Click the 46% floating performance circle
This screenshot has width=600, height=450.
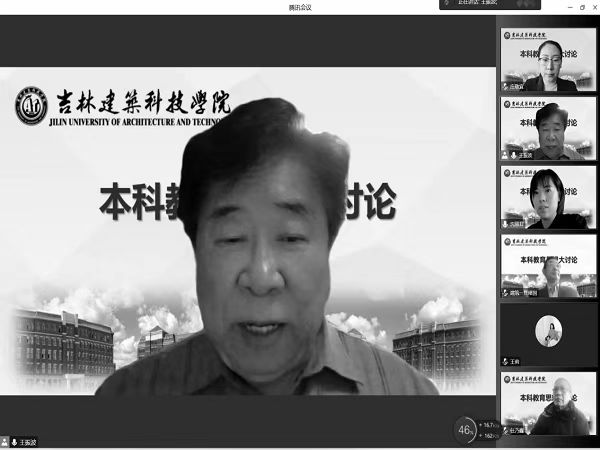pyautogui.click(x=466, y=429)
